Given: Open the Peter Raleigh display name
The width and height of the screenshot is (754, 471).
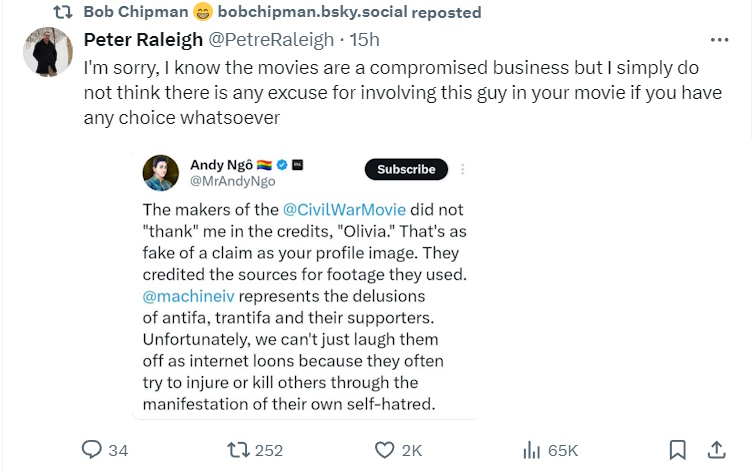Looking at the screenshot, I should click(x=142, y=40).
